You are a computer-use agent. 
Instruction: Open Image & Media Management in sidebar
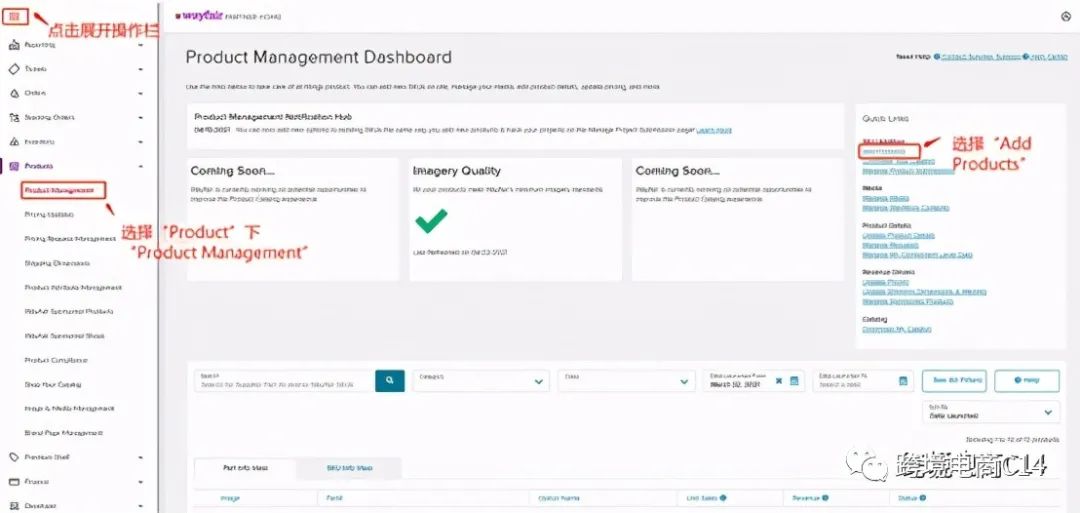pyautogui.click(x=69, y=408)
